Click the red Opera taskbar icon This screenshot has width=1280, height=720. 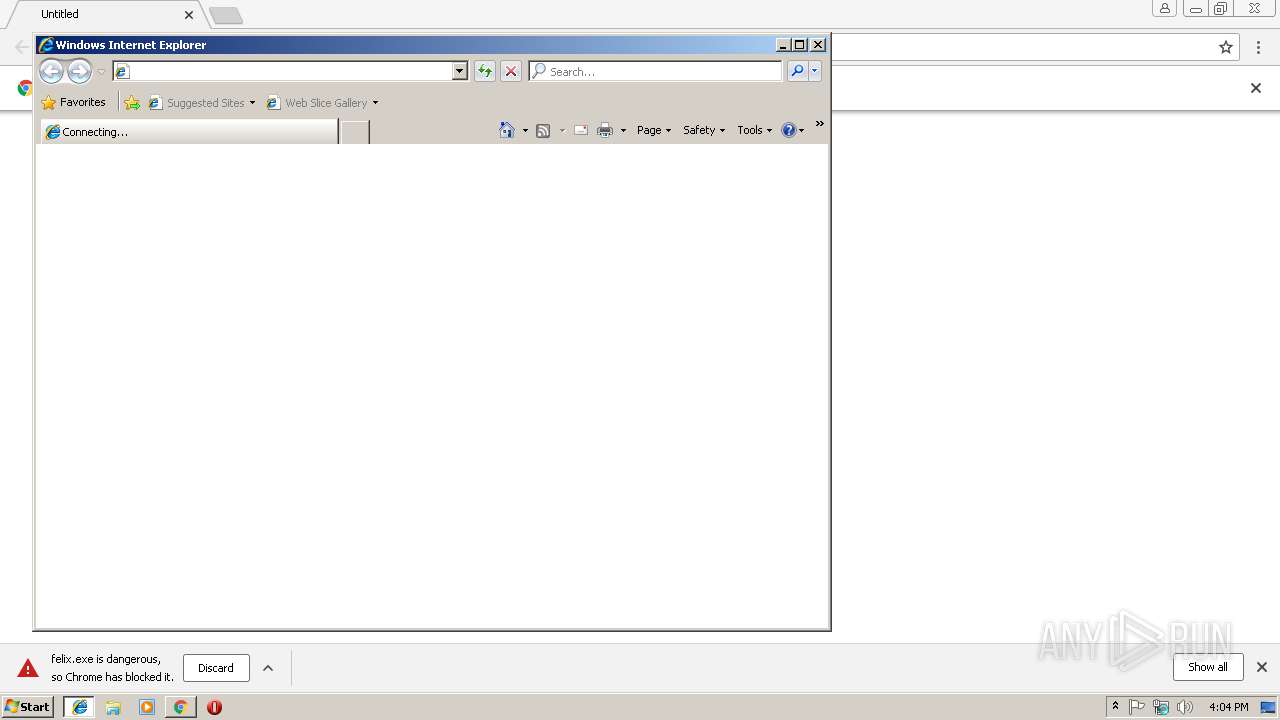pos(214,707)
